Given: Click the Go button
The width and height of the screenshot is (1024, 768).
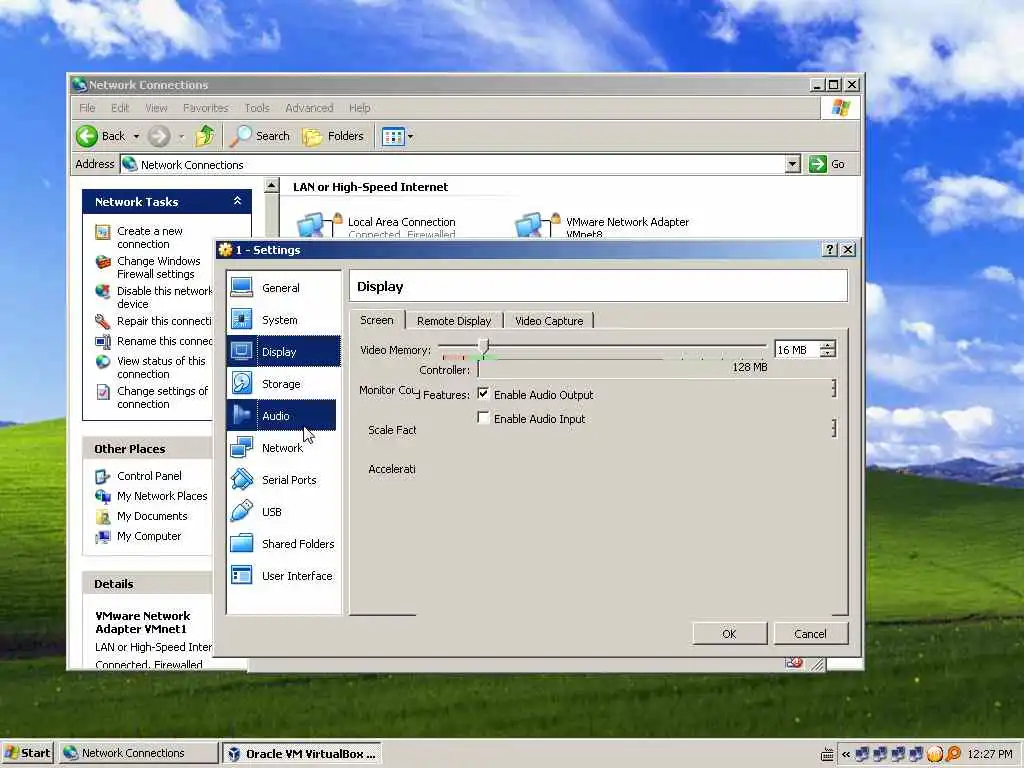Looking at the screenshot, I should pos(827,164).
